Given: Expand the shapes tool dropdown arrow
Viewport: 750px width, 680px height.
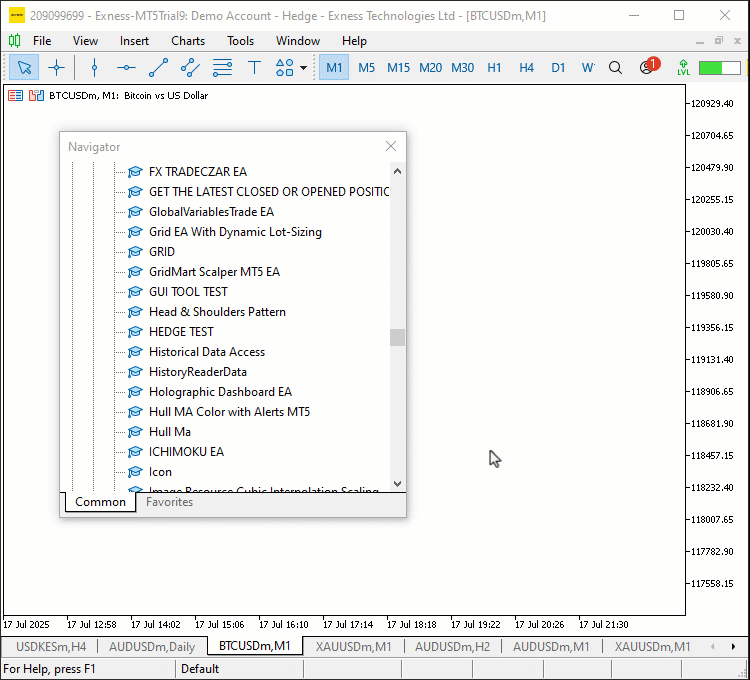Looking at the screenshot, I should pyautogui.click(x=303, y=68).
